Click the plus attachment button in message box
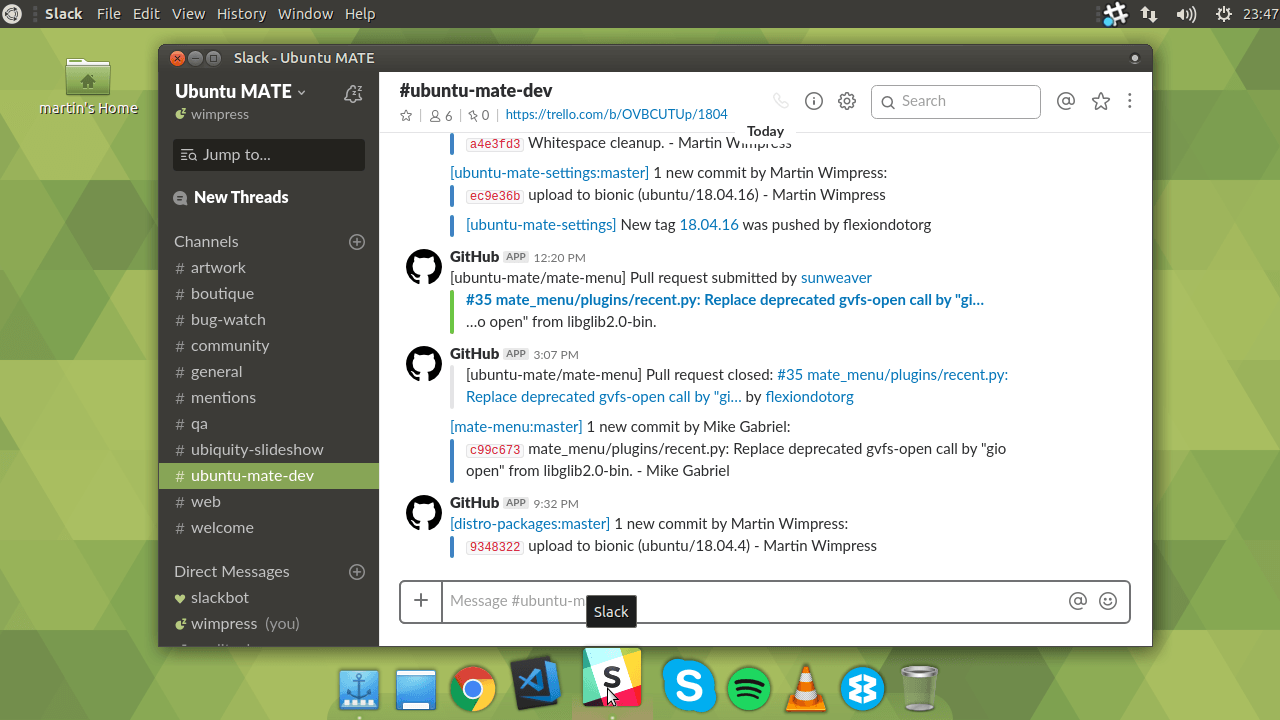 tap(421, 601)
